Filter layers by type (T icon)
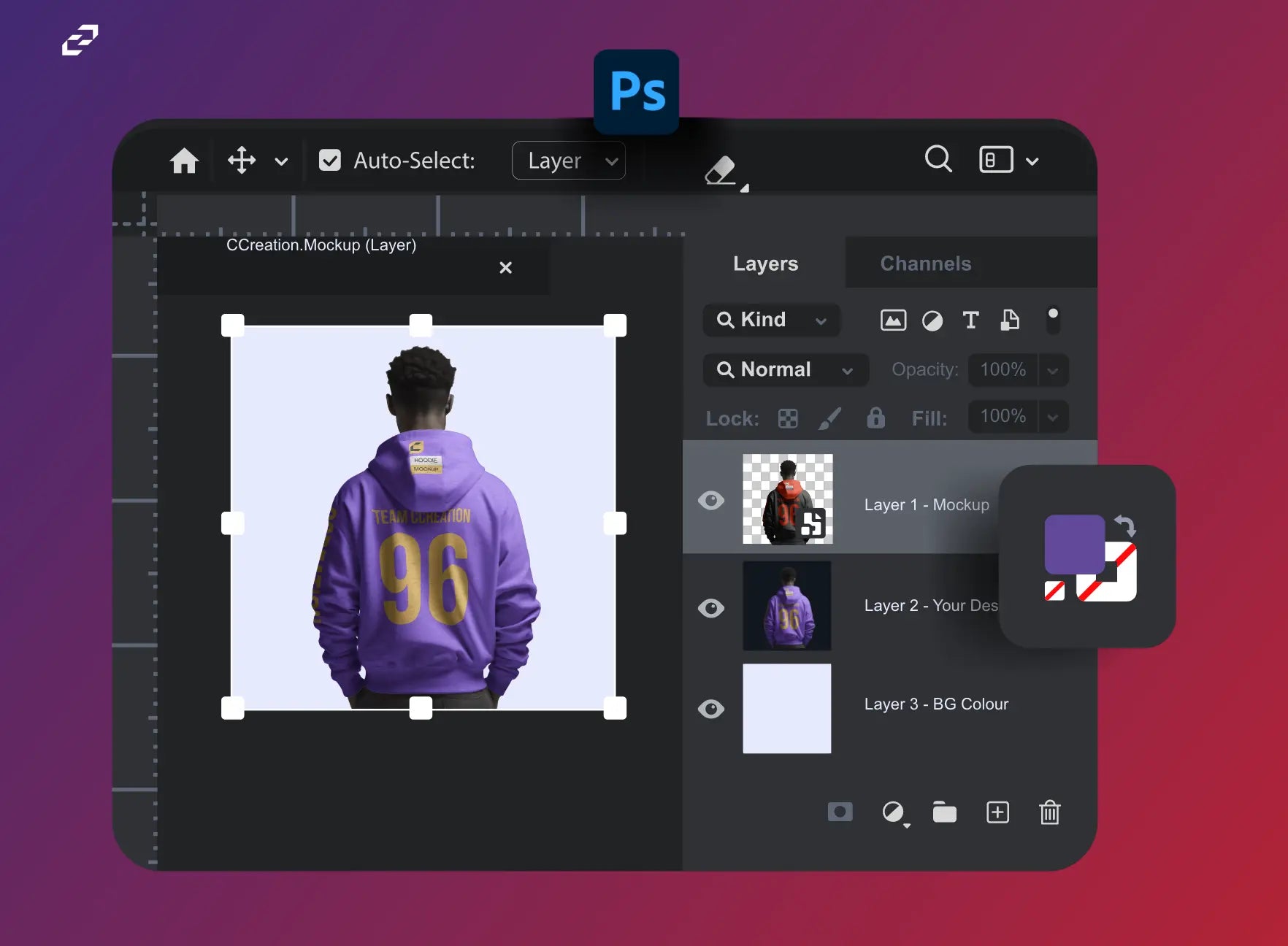1288x946 pixels. [970, 320]
